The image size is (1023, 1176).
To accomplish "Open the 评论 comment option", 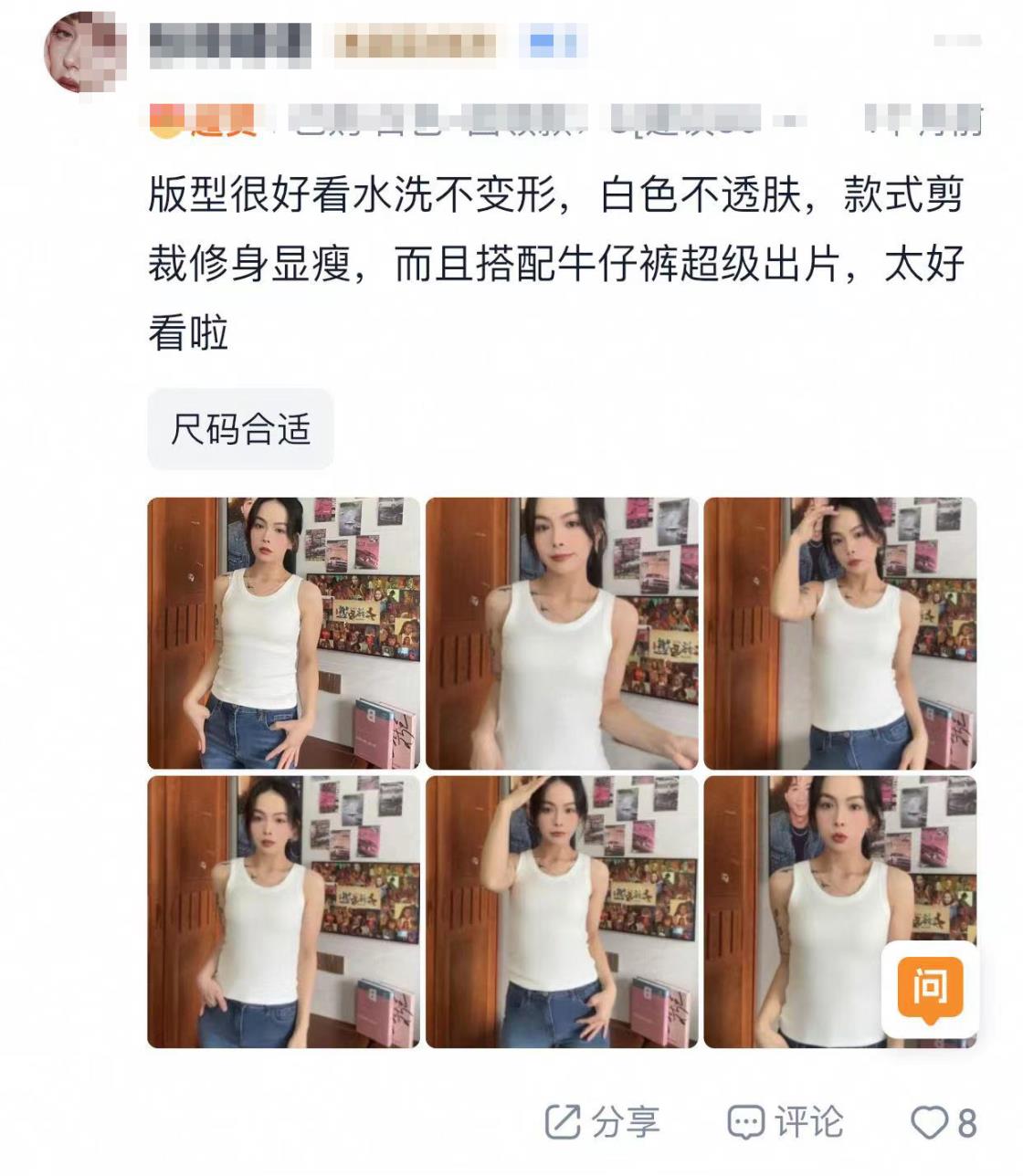I will [x=809, y=1122].
